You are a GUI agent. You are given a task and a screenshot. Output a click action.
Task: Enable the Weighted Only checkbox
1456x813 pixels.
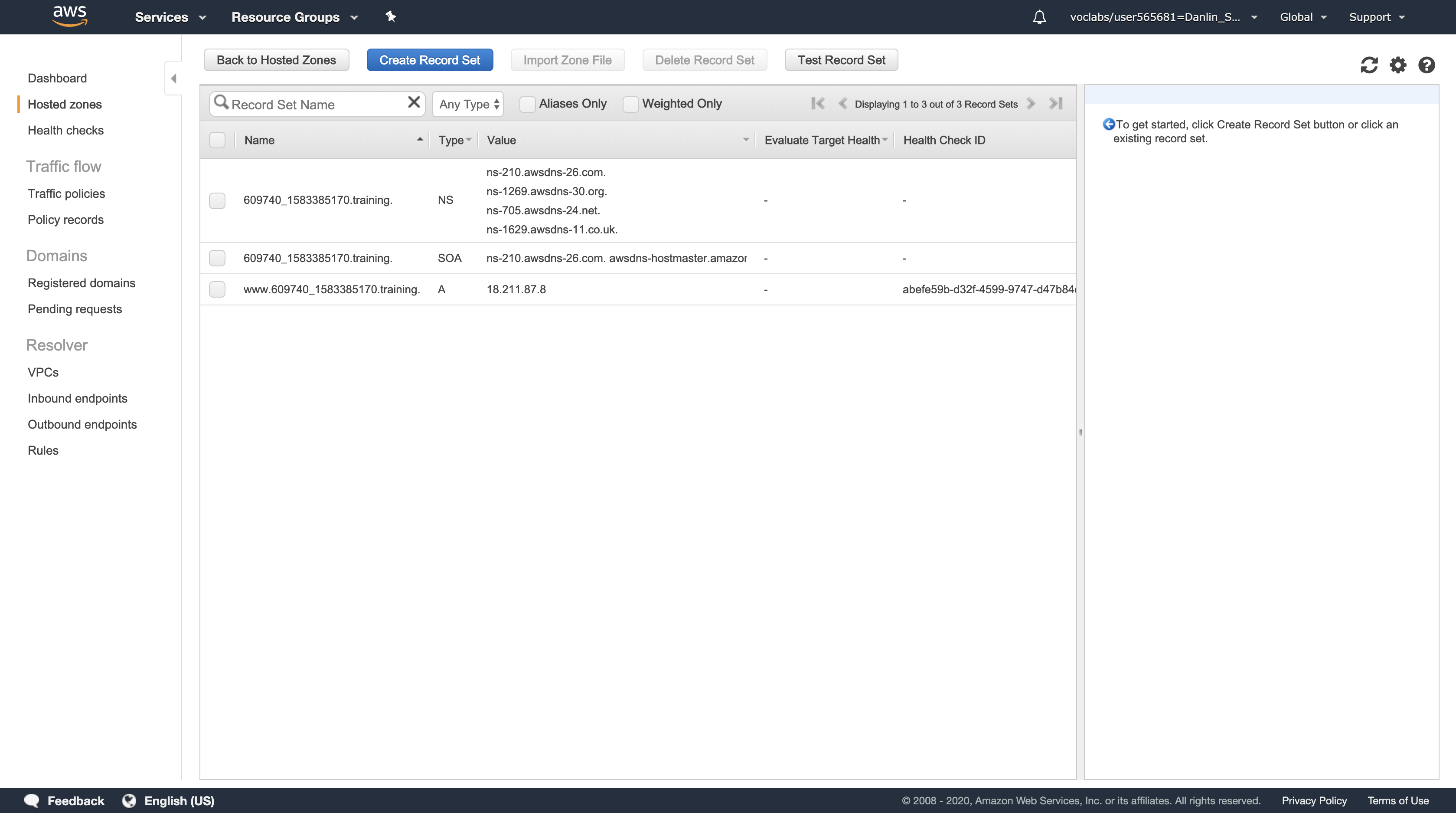click(630, 104)
